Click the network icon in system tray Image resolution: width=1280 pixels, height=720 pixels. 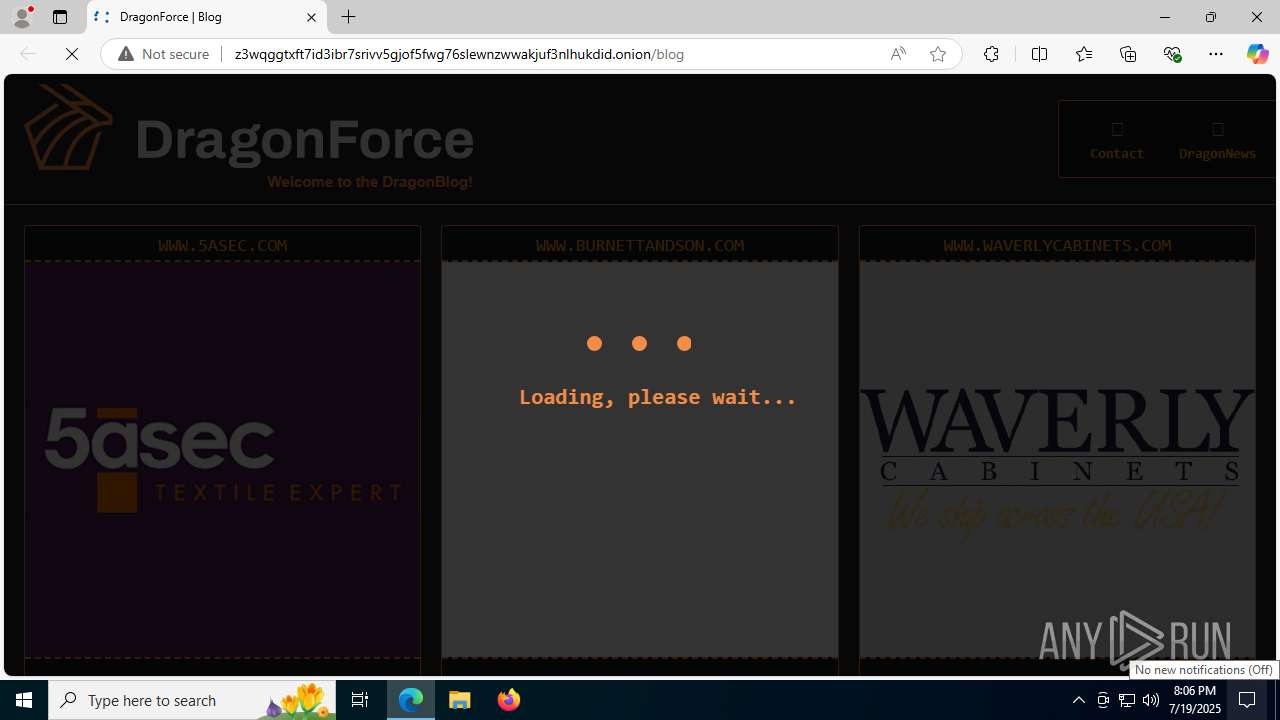[x=1127, y=700]
